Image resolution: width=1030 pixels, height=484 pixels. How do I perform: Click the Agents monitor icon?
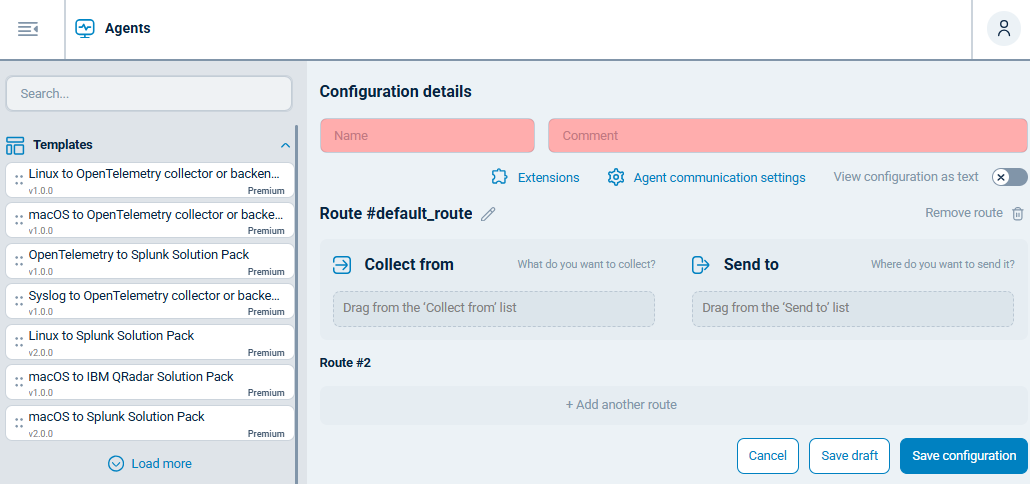pos(85,29)
